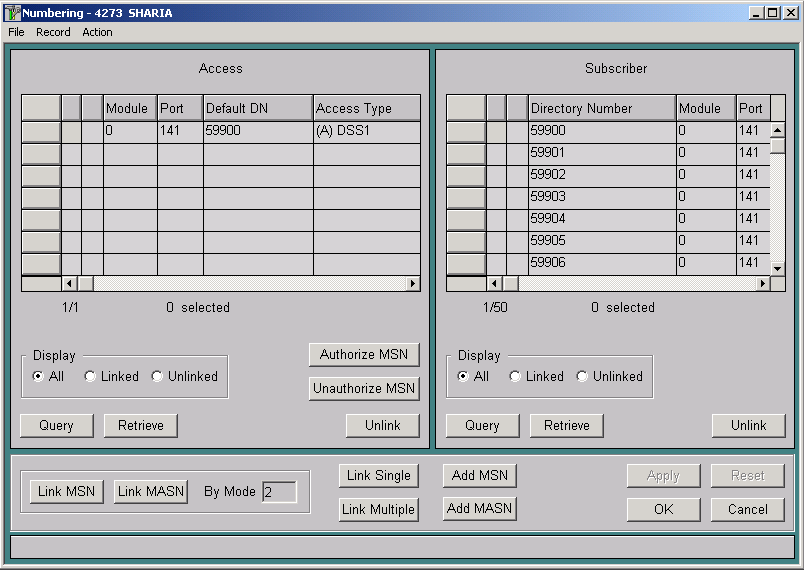Click Retrieve in the Subscriber panel

click(x=566, y=425)
